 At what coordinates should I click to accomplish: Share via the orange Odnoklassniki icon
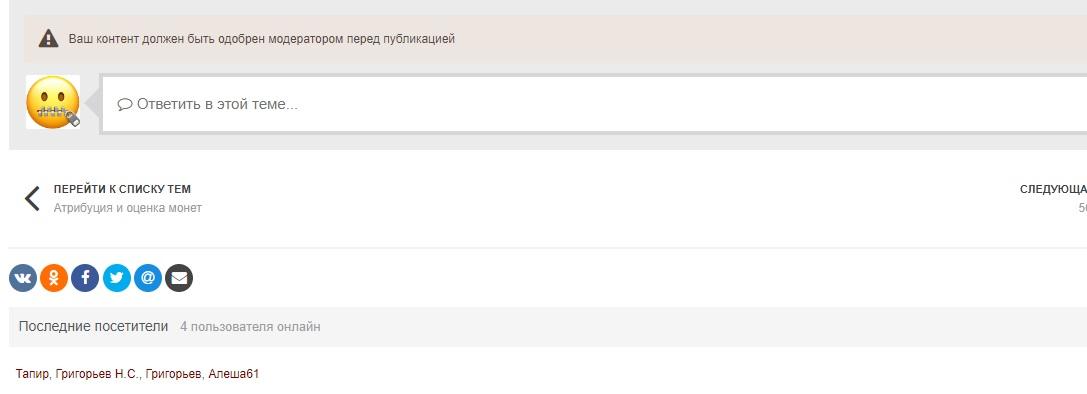pos(54,278)
